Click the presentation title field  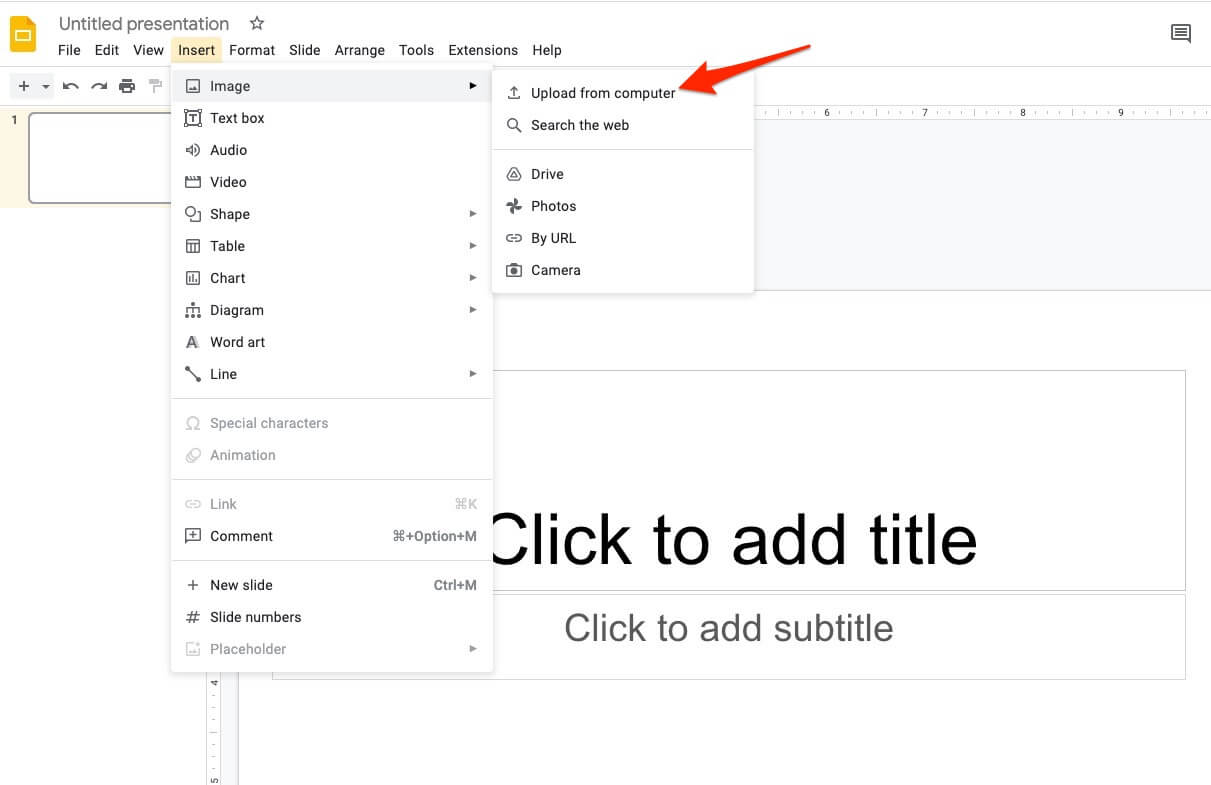(144, 24)
